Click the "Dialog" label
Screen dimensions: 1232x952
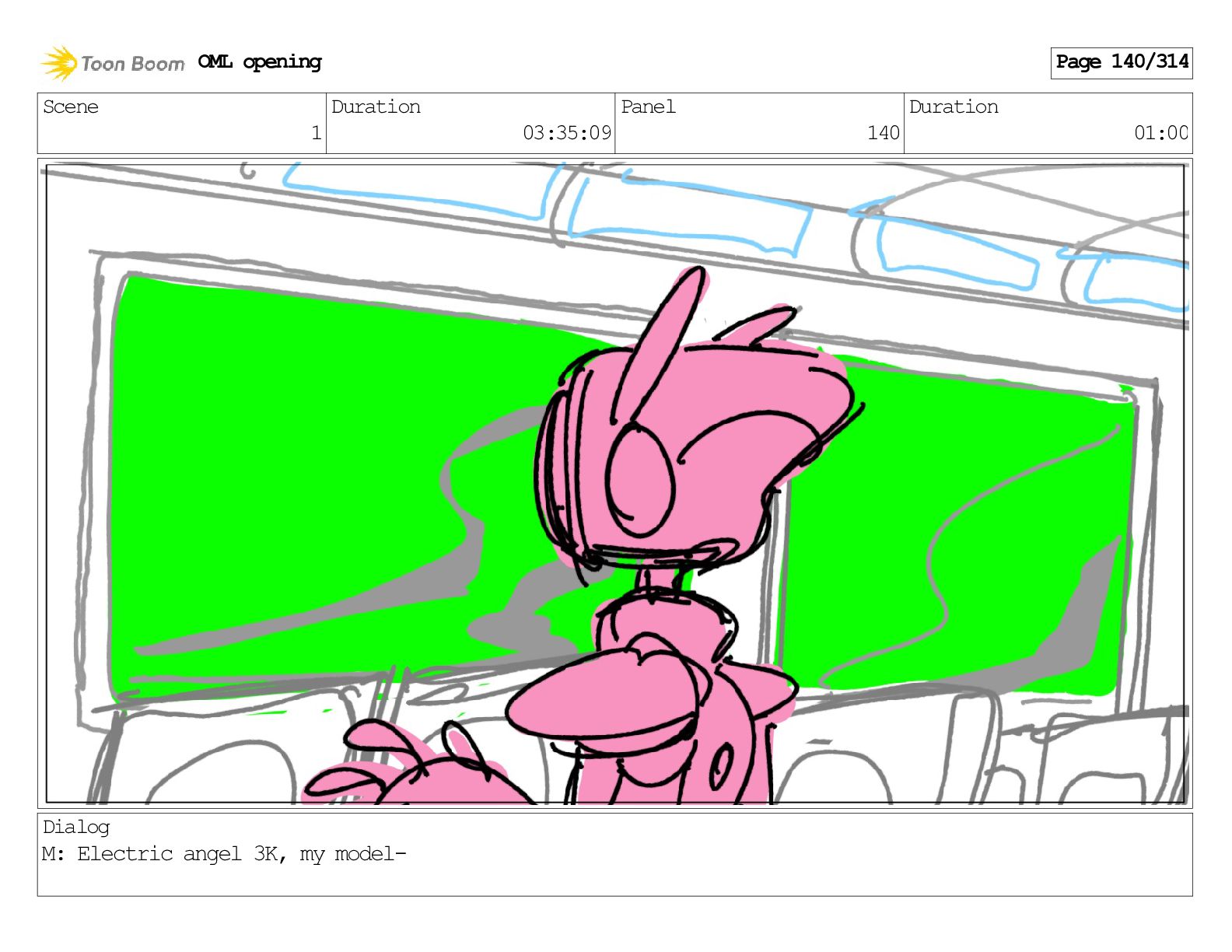[x=76, y=827]
